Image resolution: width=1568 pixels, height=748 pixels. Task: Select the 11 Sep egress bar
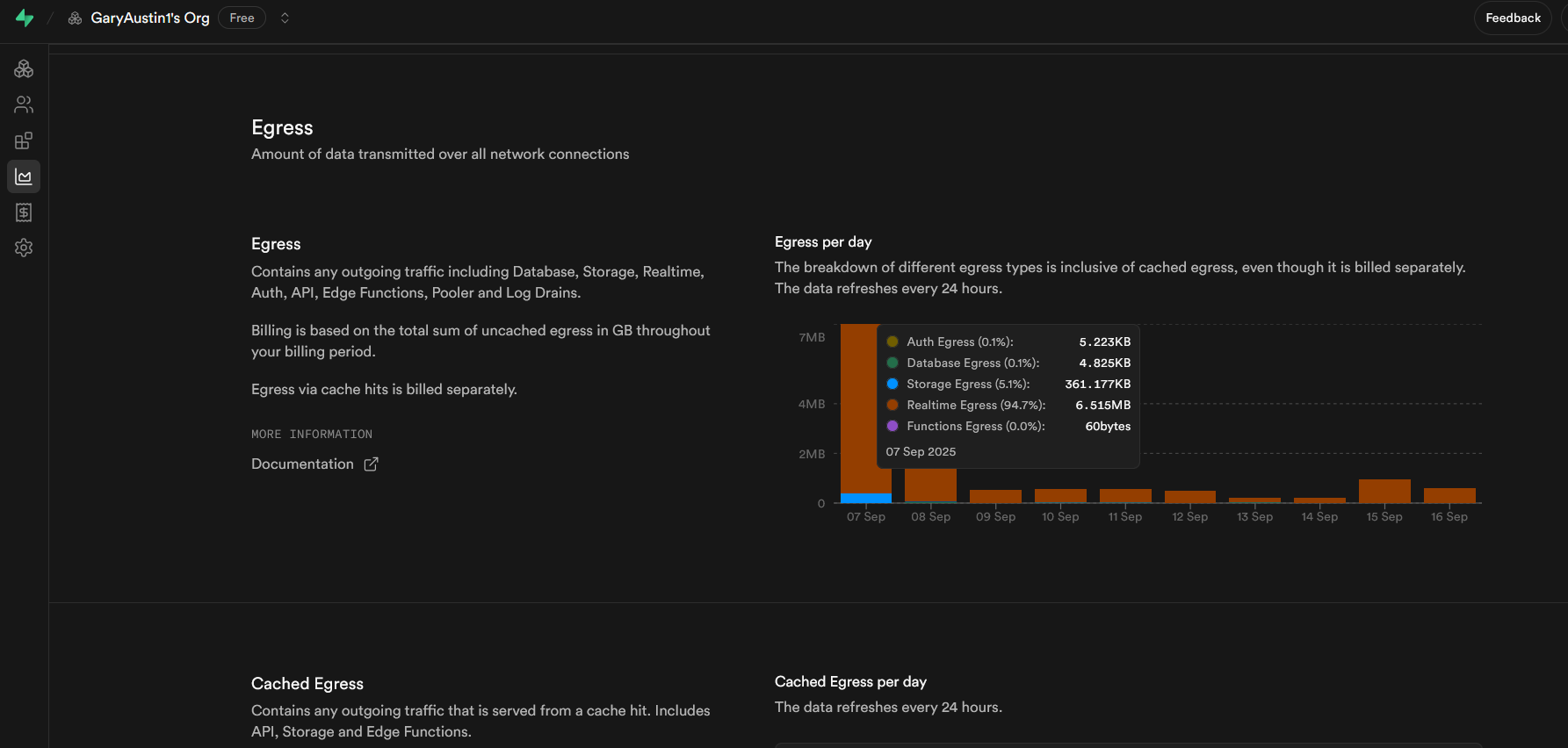[1125, 496]
